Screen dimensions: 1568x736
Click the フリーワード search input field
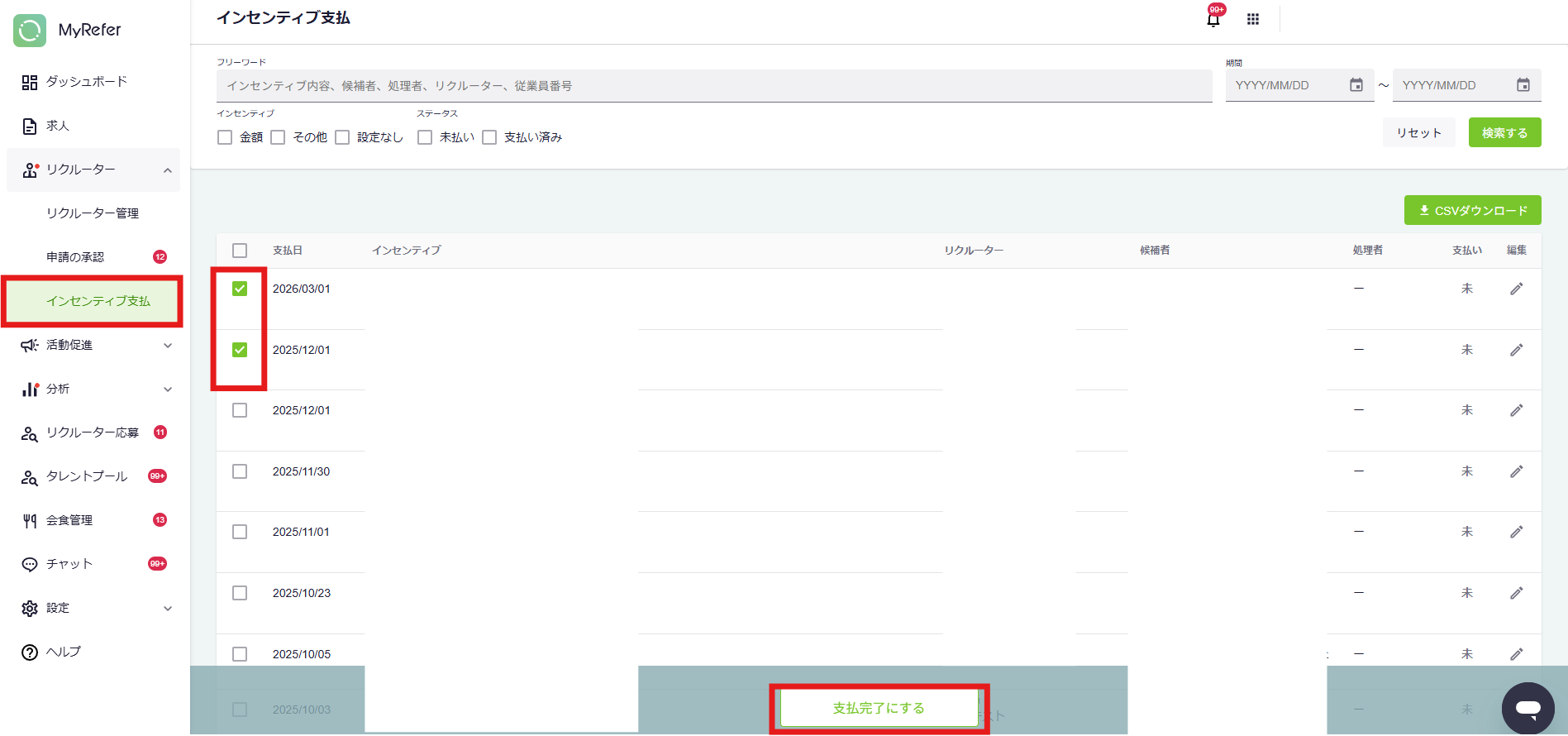tap(713, 86)
